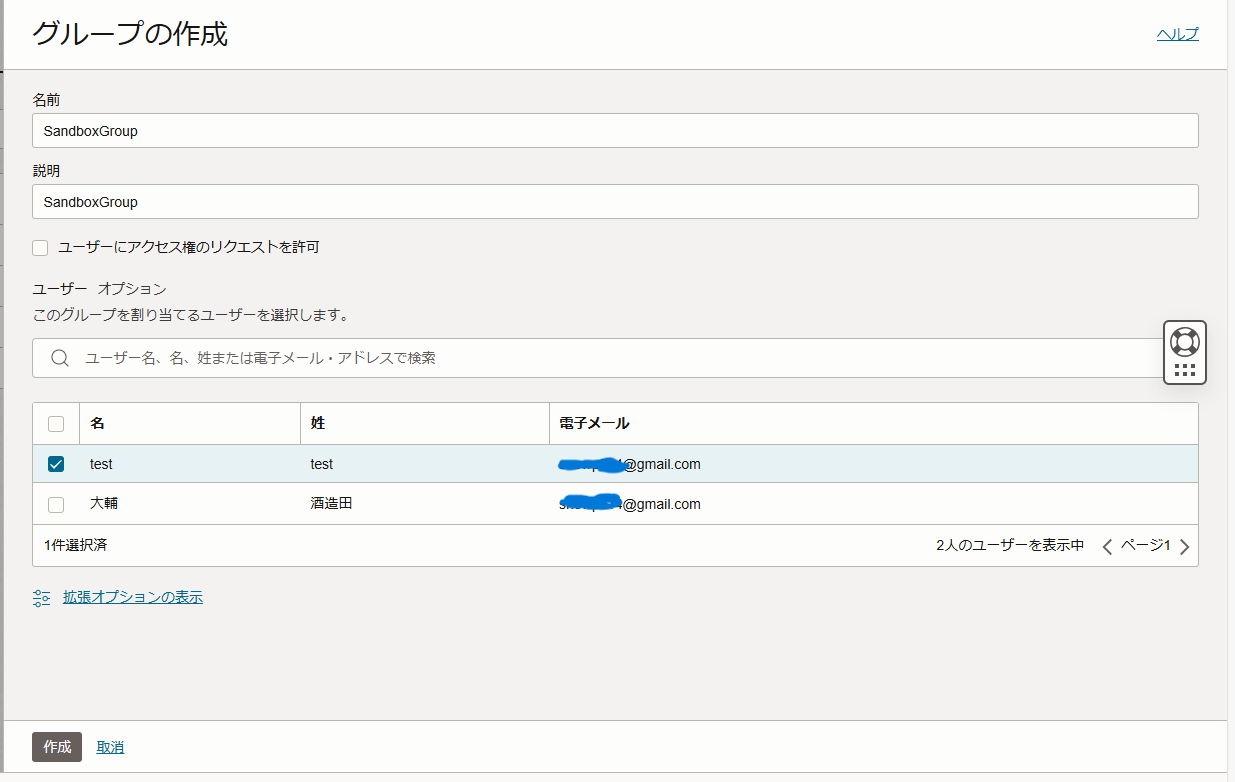Viewport: 1235px width, 782px height.
Task: Click the 作成 create button
Action: pyautogui.click(x=57, y=747)
